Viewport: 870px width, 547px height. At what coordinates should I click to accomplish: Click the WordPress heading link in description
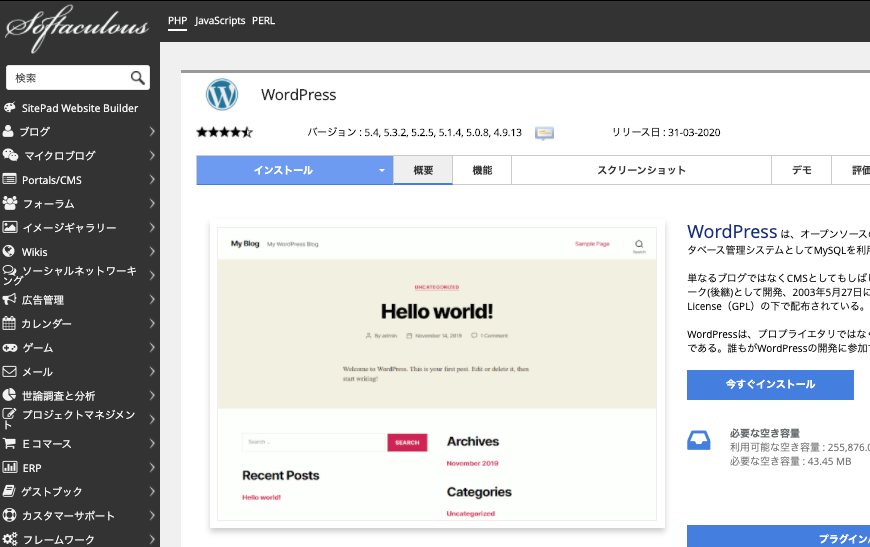tap(732, 231)
